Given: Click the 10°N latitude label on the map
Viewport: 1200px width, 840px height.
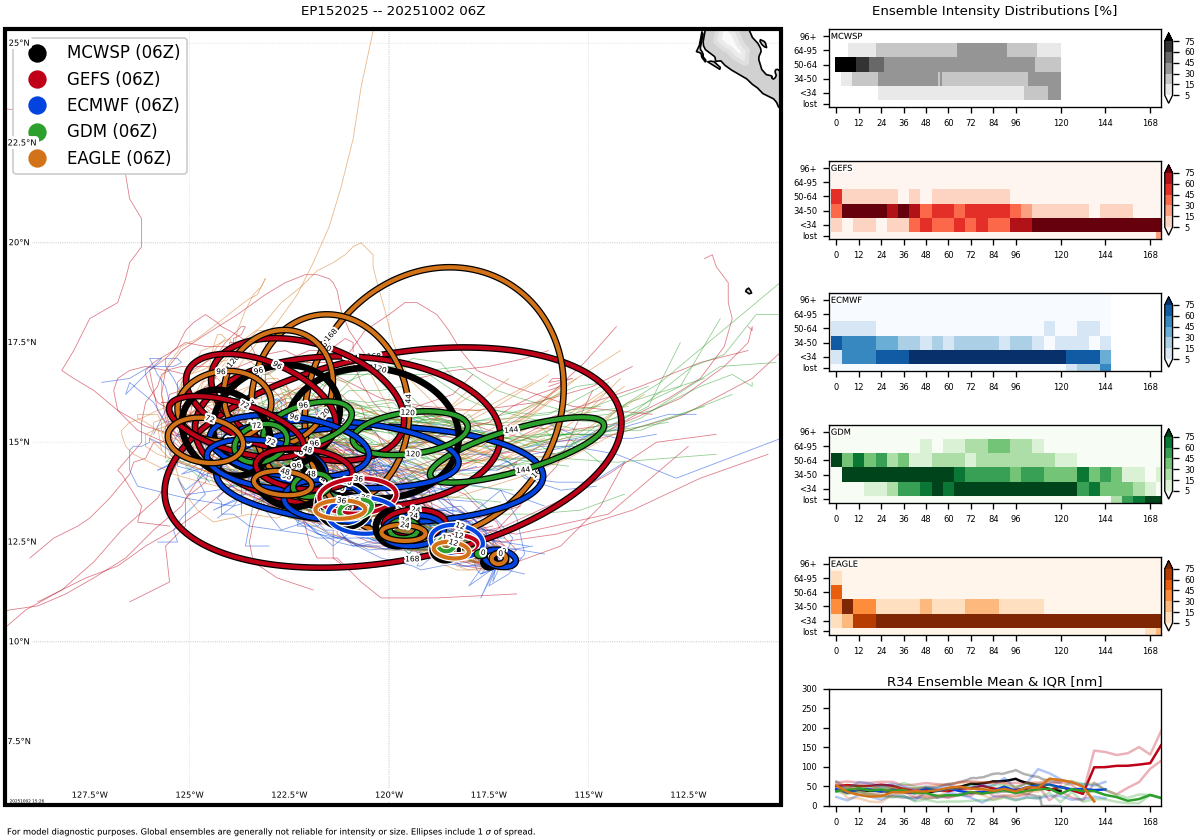Looking at the screenshot, I should click(19, 642).
